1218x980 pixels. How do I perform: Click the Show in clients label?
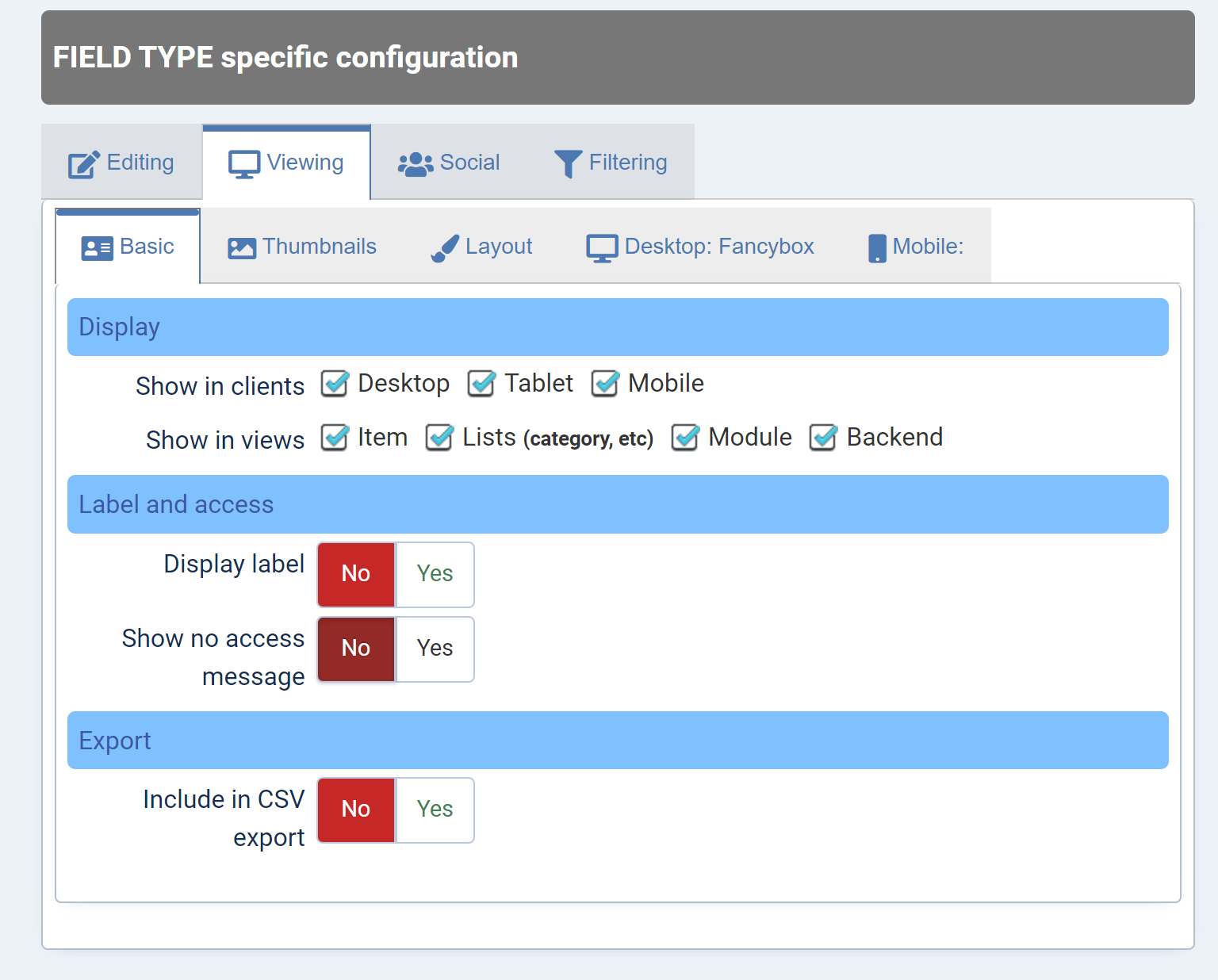coord(220,386)
